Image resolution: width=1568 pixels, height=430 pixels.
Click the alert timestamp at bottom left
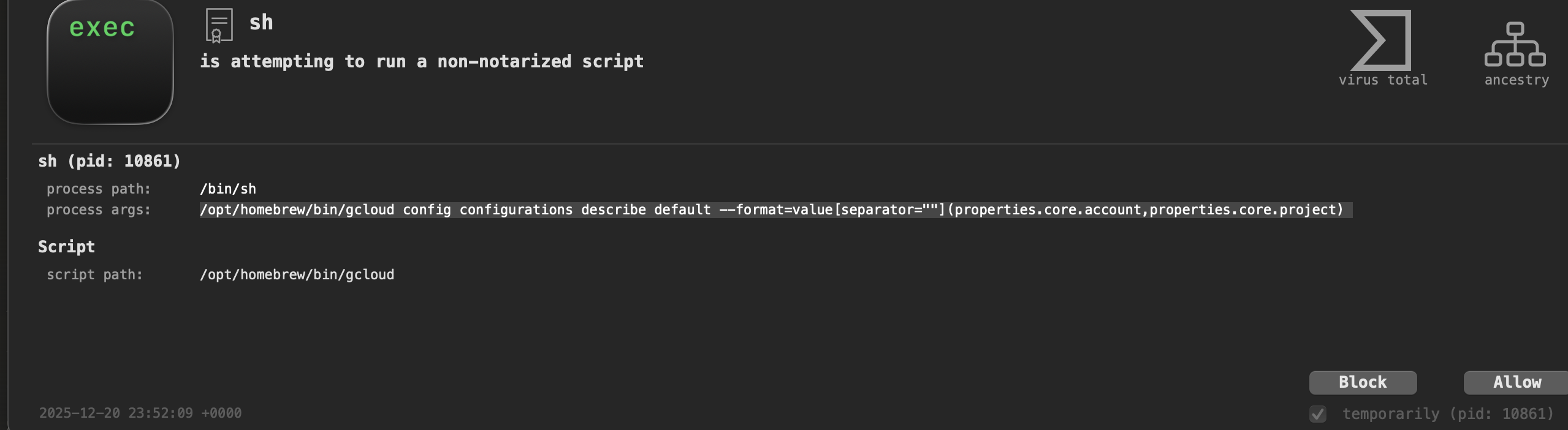coord(140,413)
